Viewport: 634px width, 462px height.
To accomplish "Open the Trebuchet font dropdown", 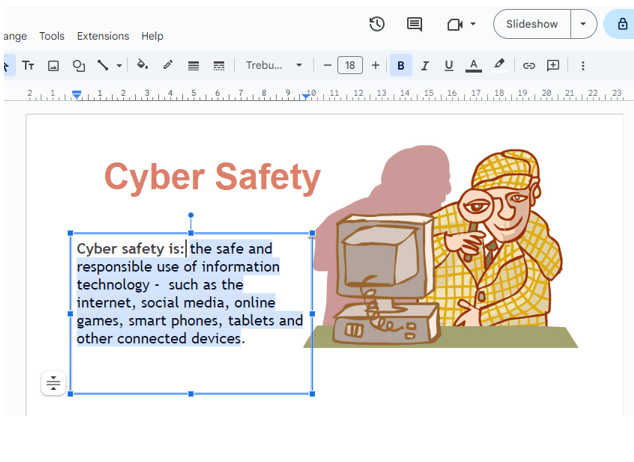I will pos(274,66).
